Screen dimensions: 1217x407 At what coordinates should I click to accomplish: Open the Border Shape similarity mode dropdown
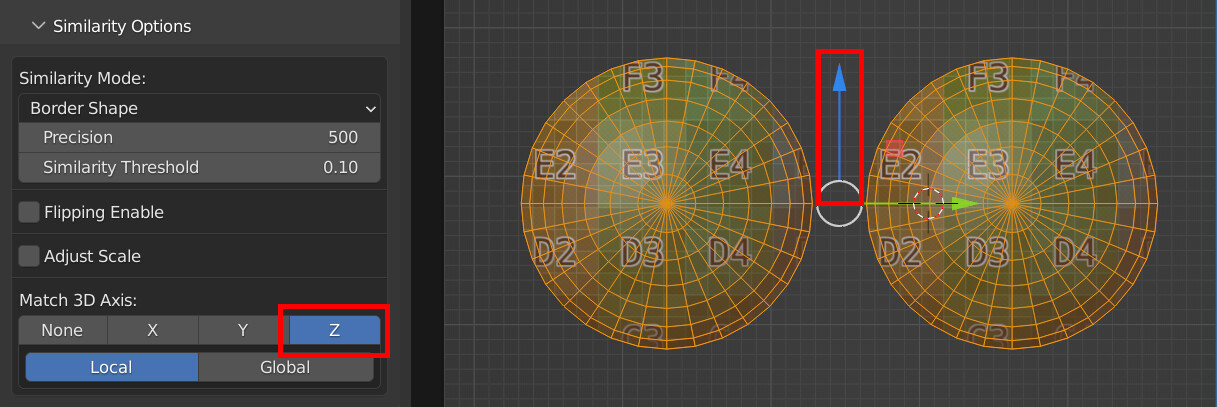click(200, 108)
